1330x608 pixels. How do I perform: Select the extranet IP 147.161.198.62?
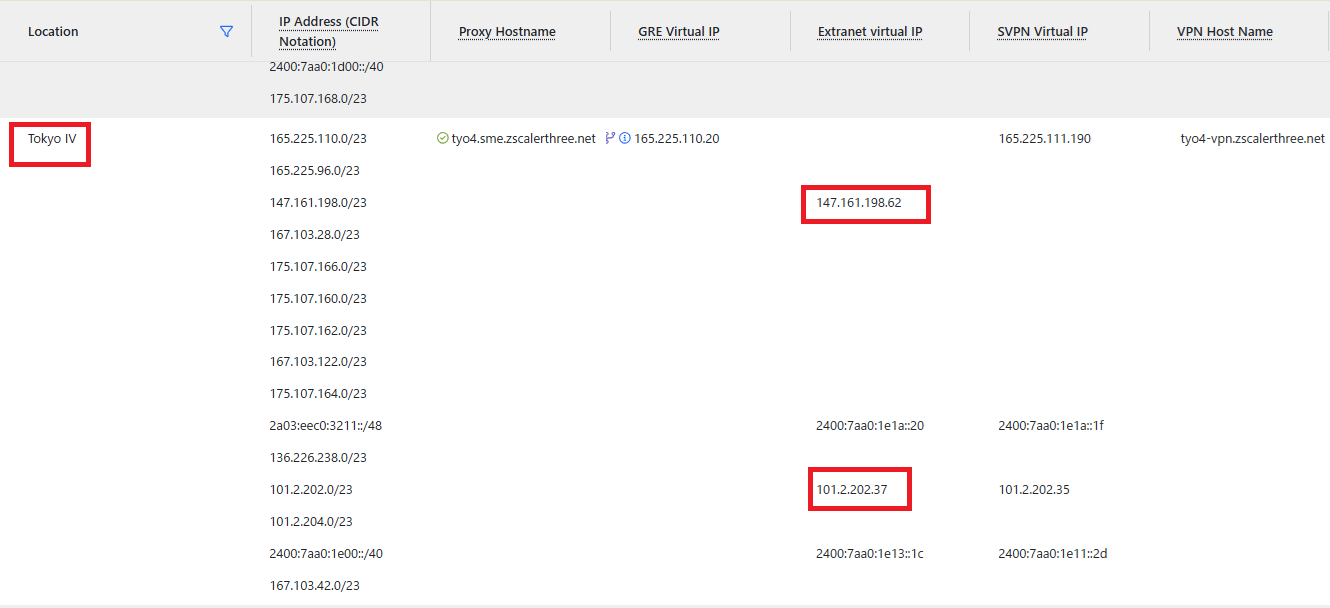point(859,203)
